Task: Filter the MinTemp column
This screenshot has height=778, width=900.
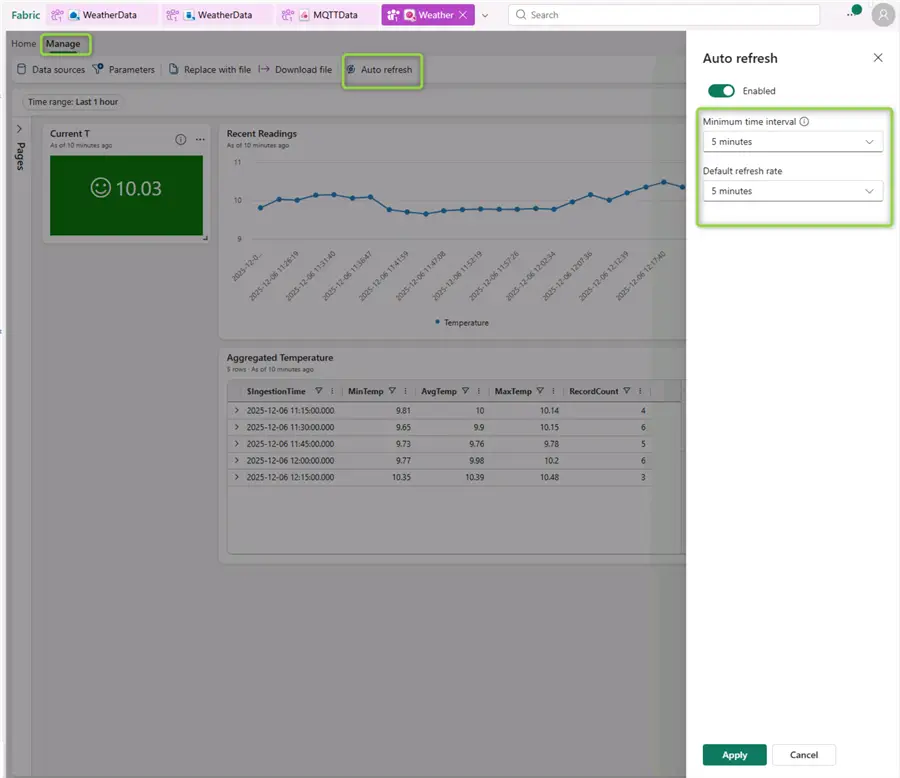Action: point(392,391)
